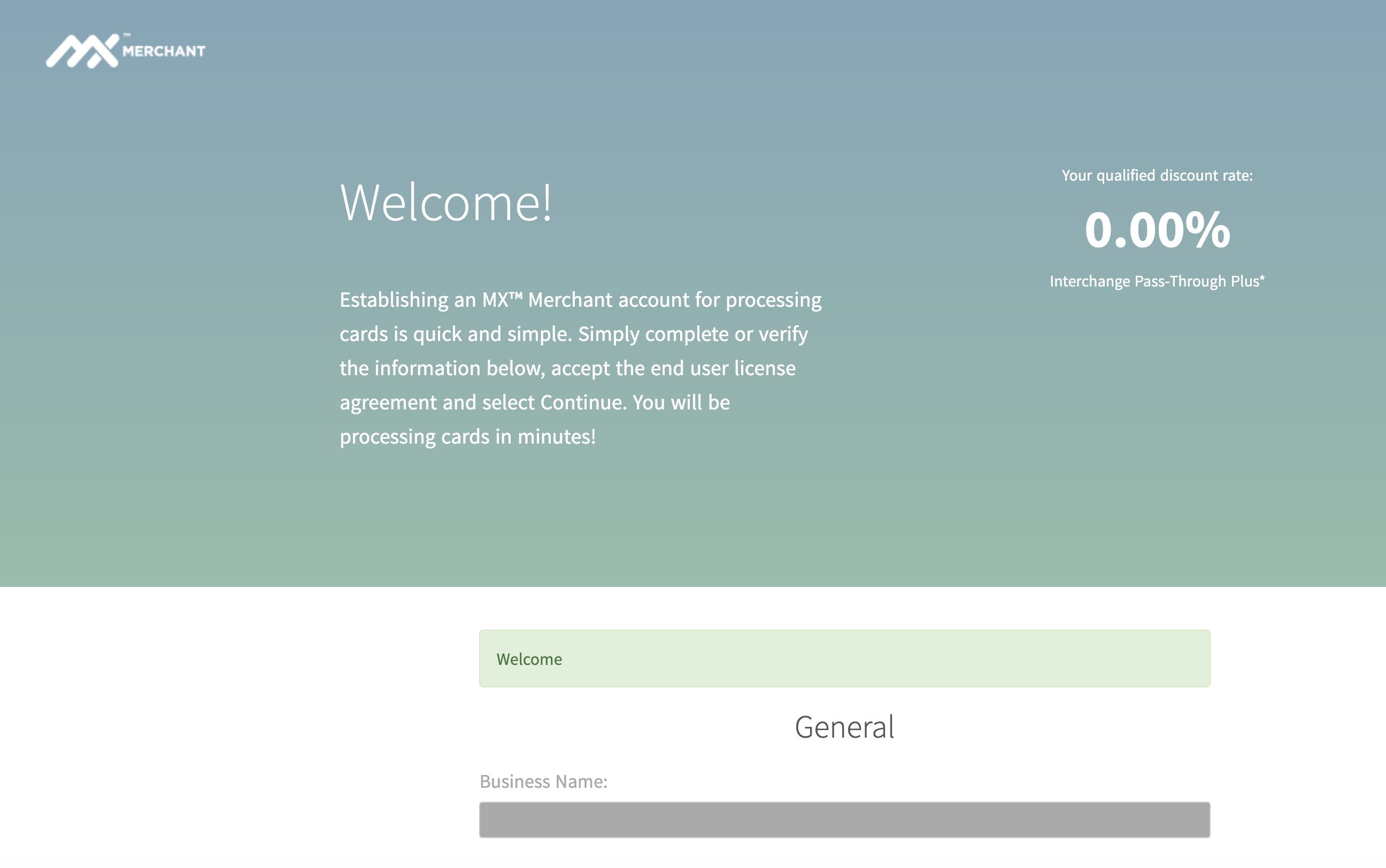Click the 0.00% discount rate value

pos(1157,230)
